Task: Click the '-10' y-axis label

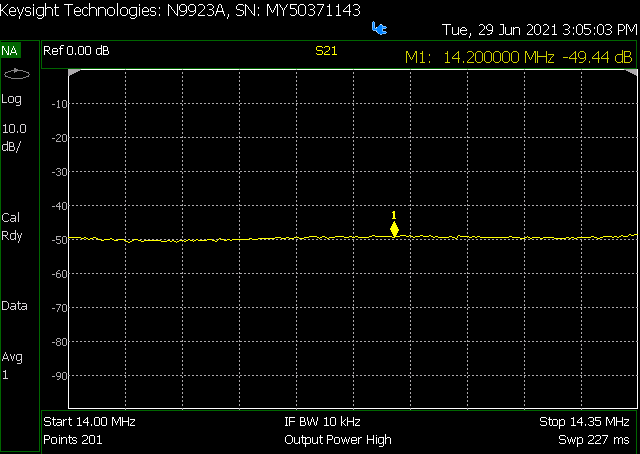Action: pos(59,104)
